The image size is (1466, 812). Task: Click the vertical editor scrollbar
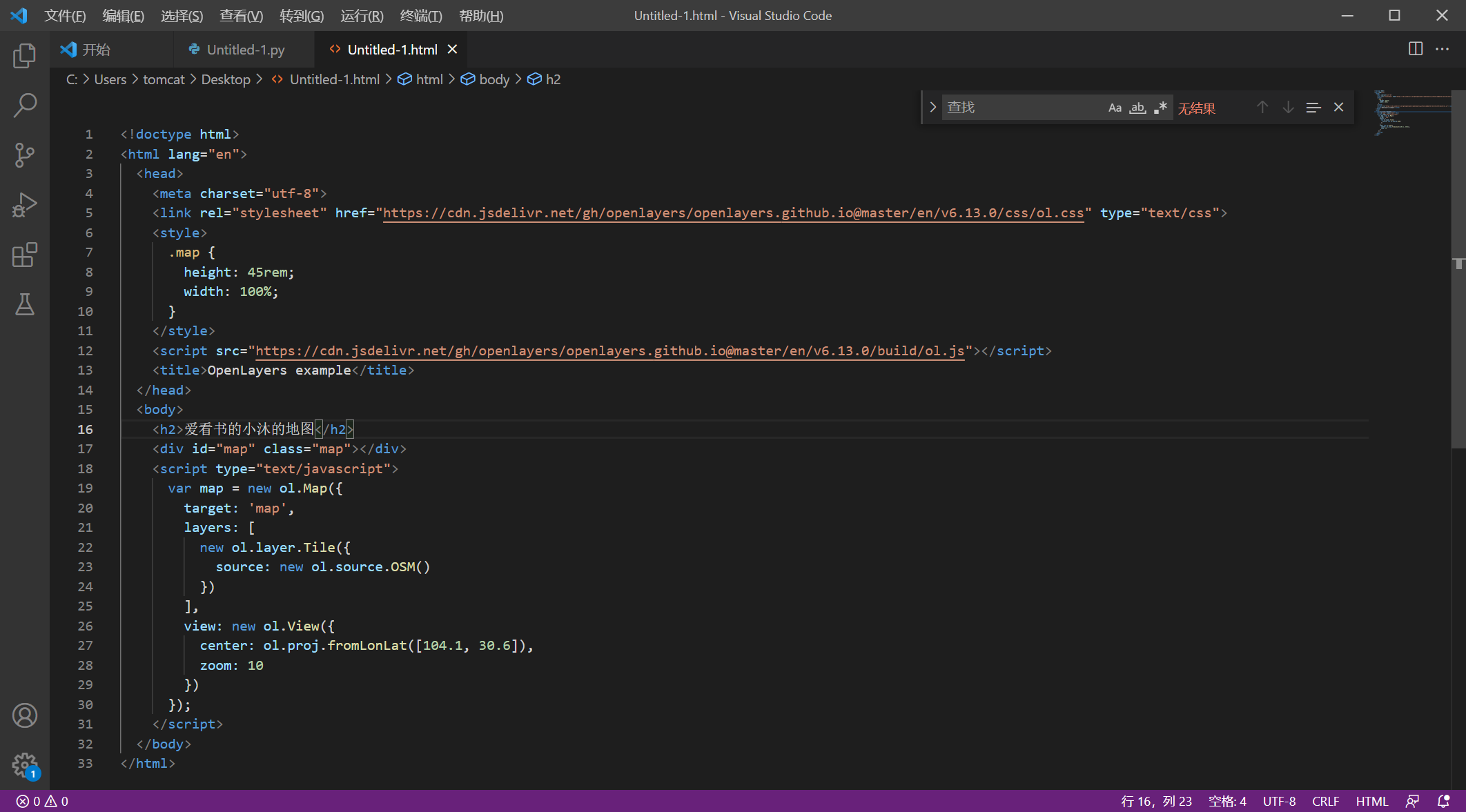pyautogui.click(x=1458, y=269)
